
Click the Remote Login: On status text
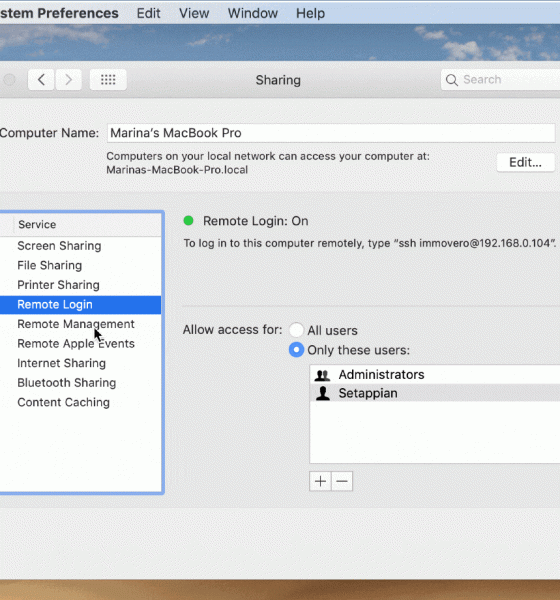coord(256,221)
